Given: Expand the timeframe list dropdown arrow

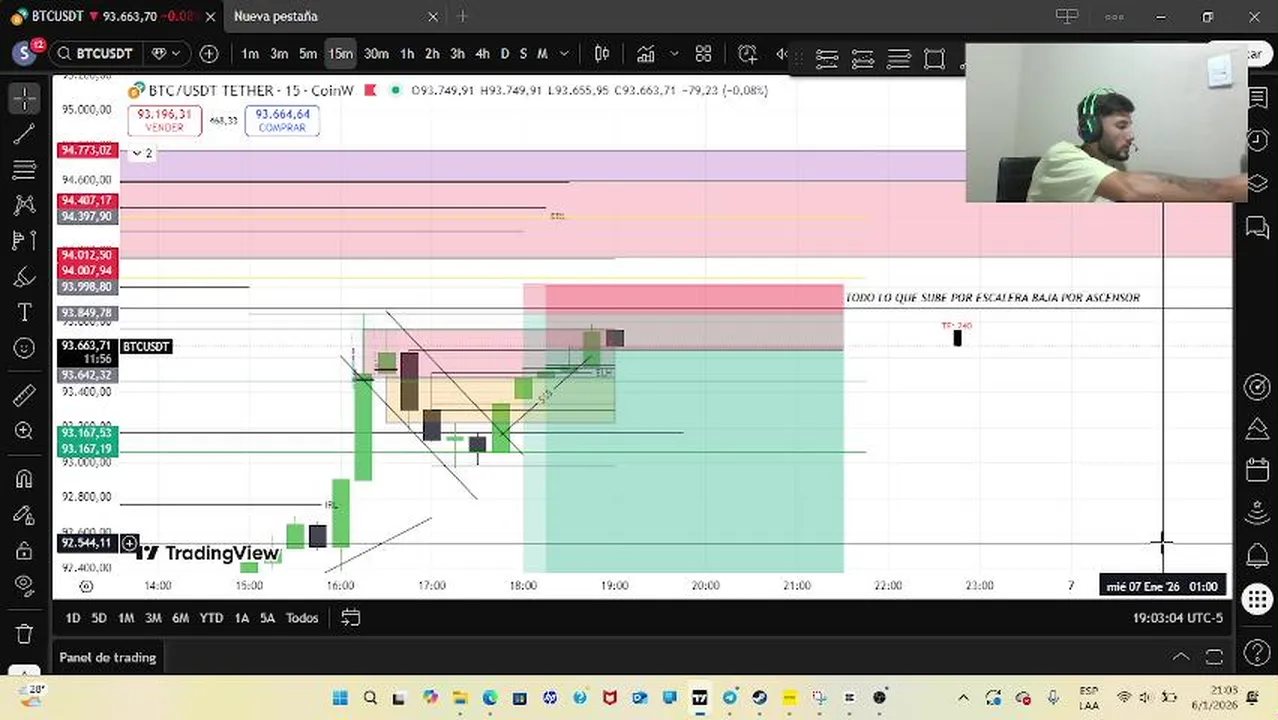Looking at the screenshot, I should click(565, 54).
